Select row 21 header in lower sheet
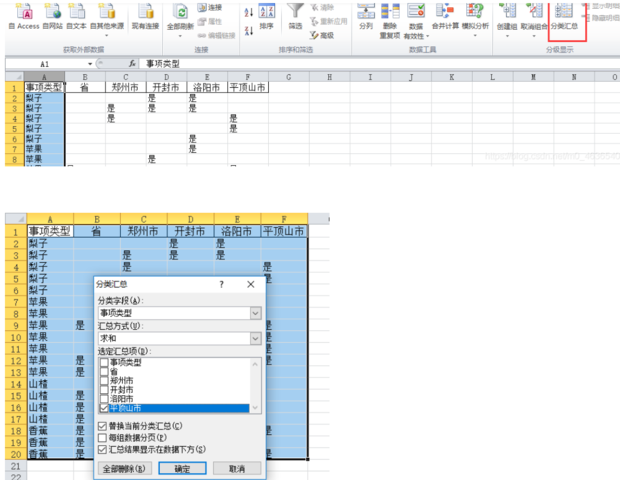This screenshot has height=480, width=620. 16,466
